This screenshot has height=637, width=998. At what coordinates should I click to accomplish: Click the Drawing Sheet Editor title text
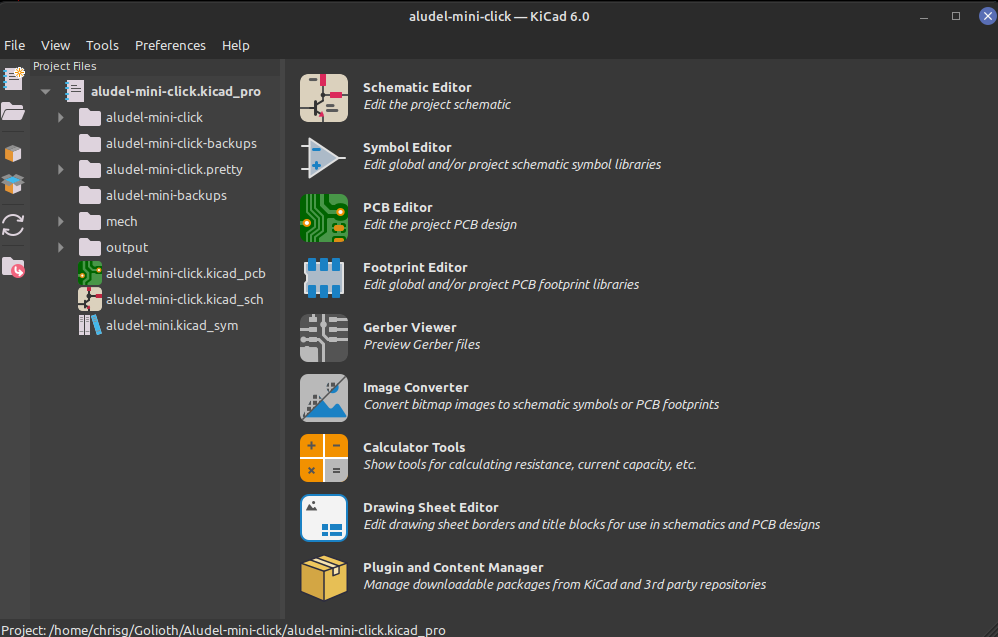(430, 507)
